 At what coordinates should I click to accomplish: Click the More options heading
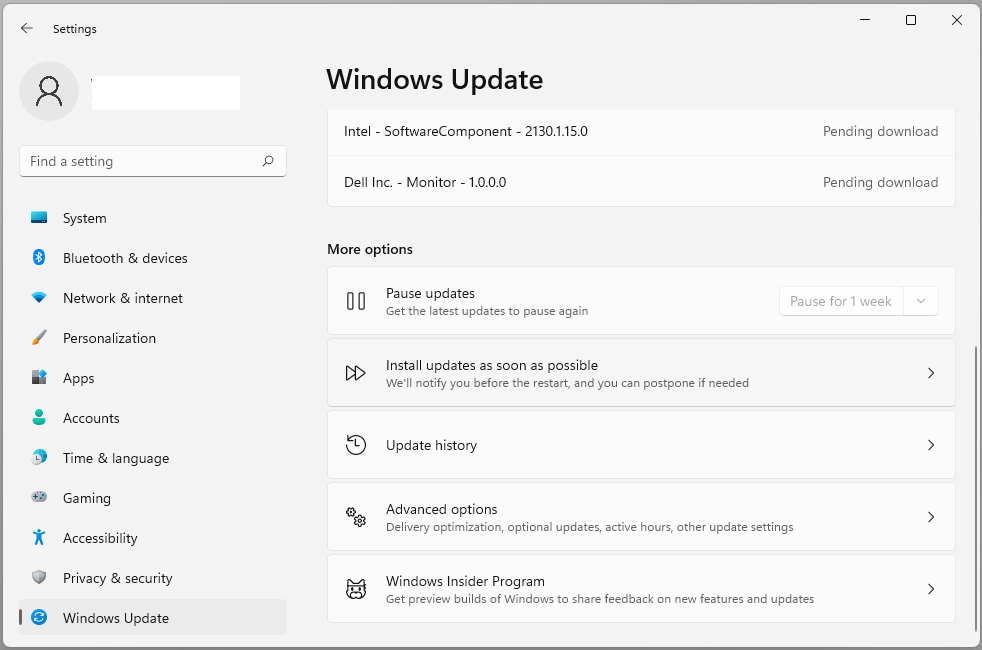(x=370, y=249)
